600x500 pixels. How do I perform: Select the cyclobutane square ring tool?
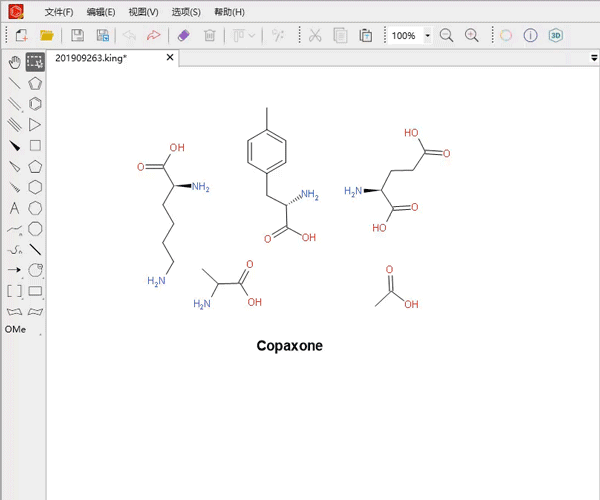[35, 146]
